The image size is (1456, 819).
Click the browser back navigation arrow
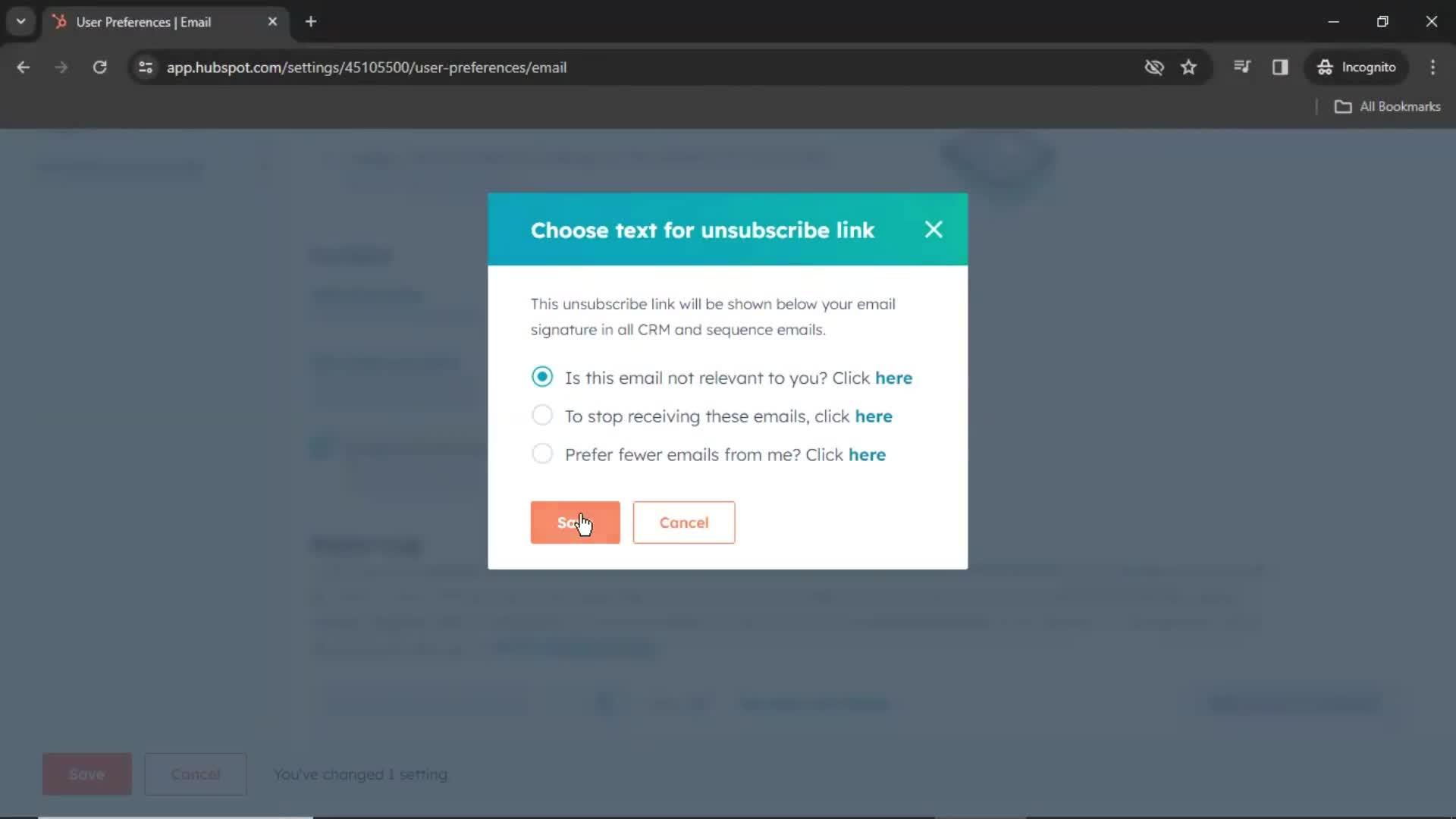23,67
